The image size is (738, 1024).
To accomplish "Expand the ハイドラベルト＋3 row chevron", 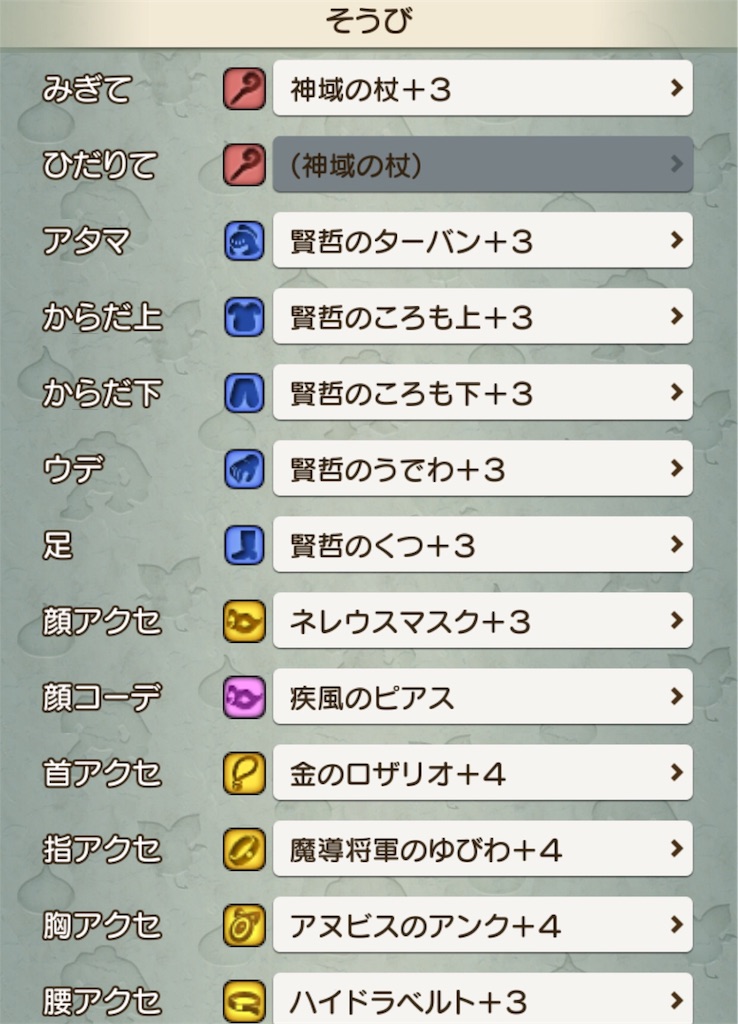I will click(676, 999).
